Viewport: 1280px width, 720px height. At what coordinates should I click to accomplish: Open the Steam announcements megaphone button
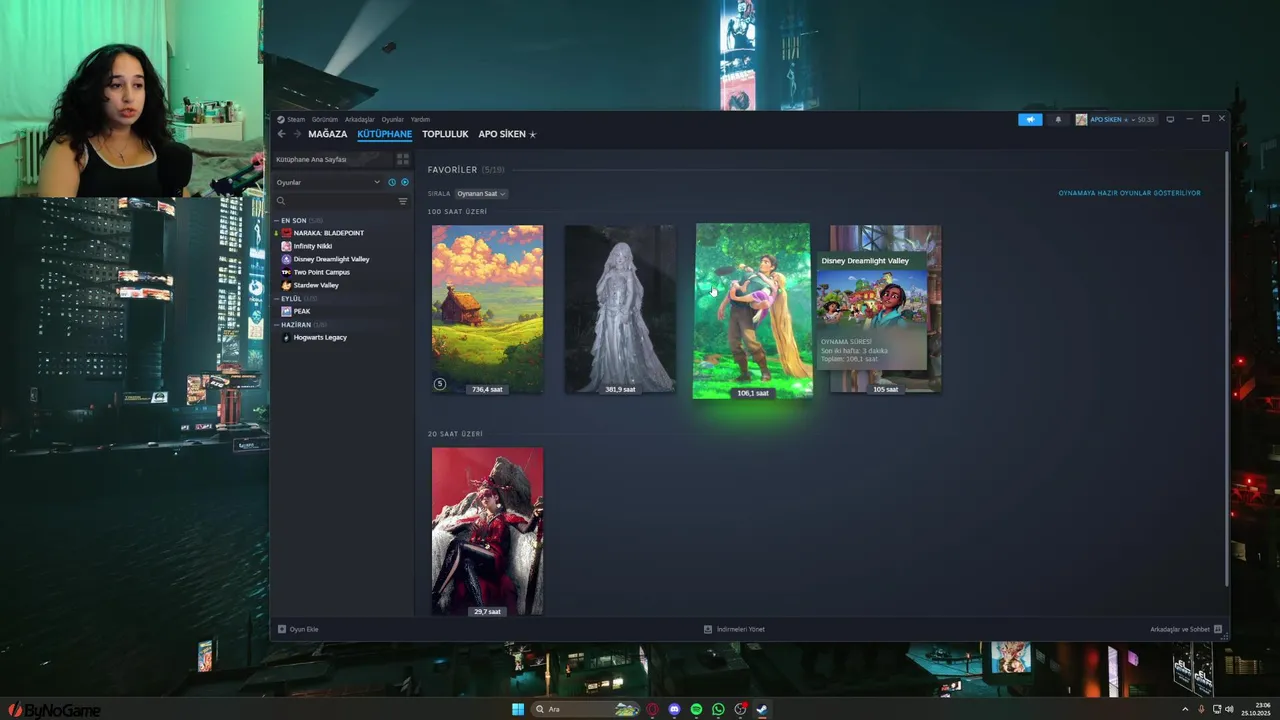[x=1030, y=119]
